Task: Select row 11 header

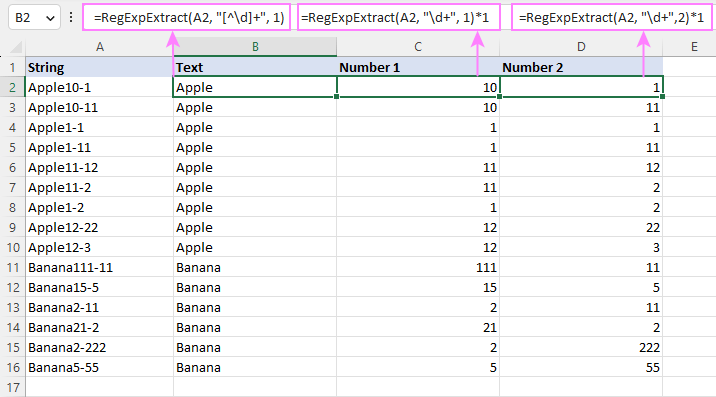Action: pyautogui.click(x=12, y=267)
